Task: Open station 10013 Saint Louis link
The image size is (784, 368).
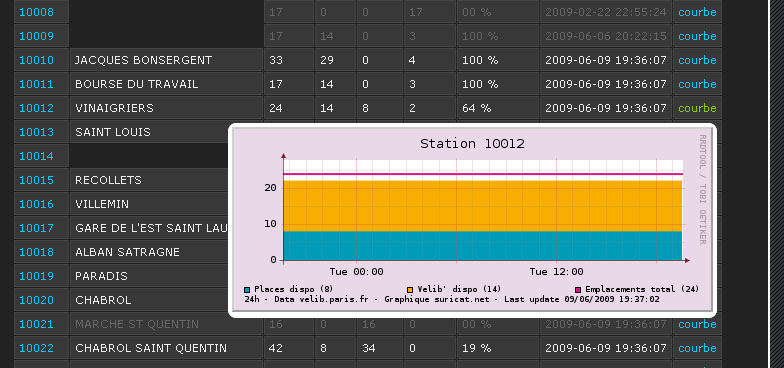Action: (x=36, y=132)
